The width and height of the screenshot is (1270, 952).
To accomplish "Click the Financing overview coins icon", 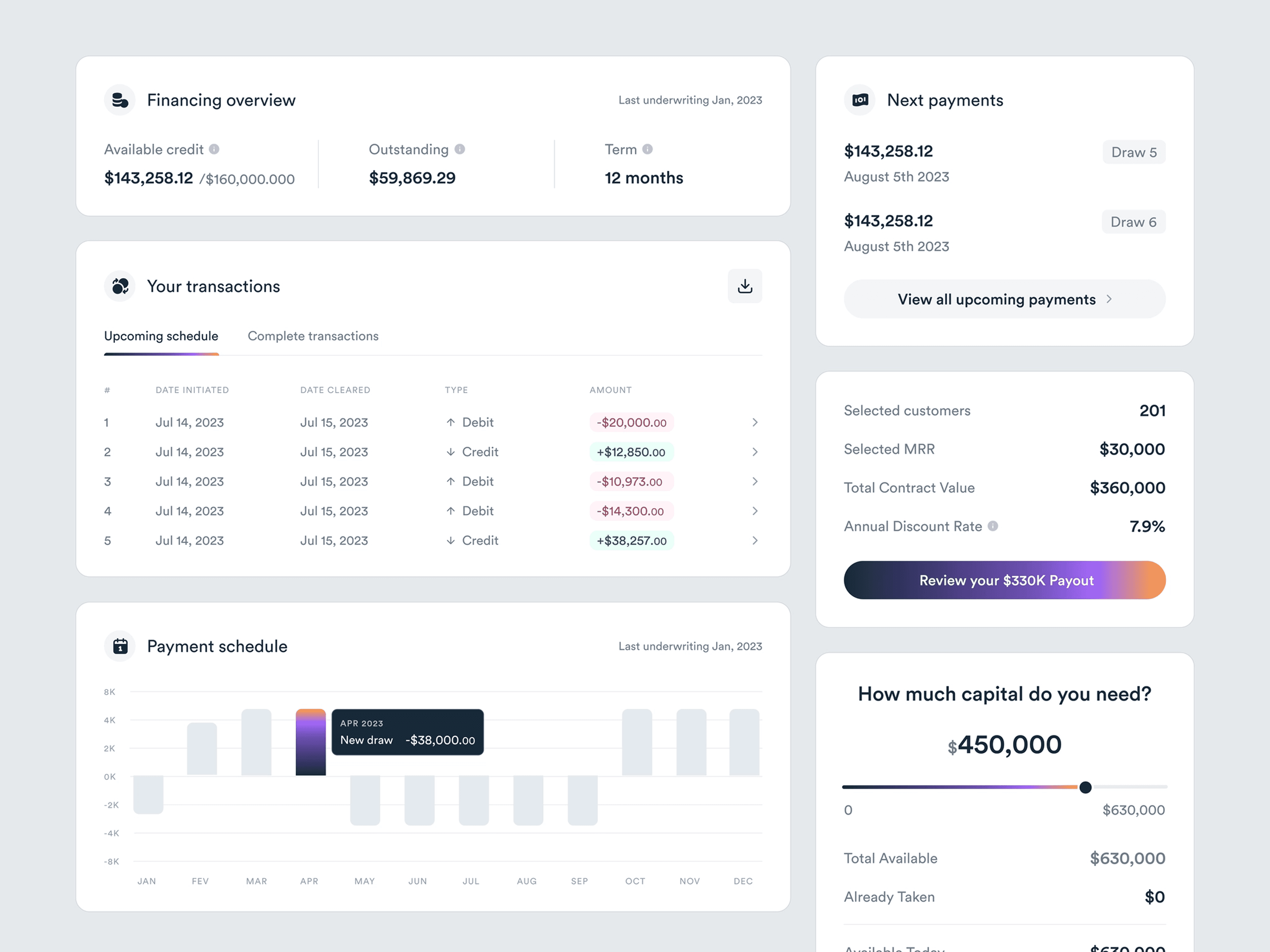I will click(x=120, y=100).
